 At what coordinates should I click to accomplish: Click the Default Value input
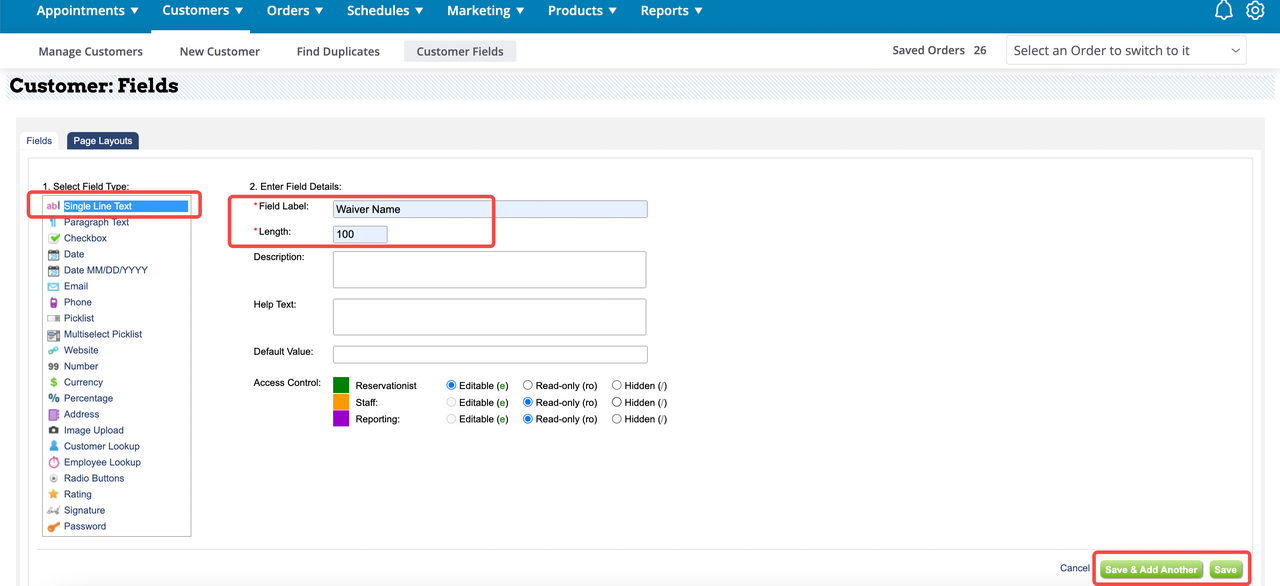point(490,354)
